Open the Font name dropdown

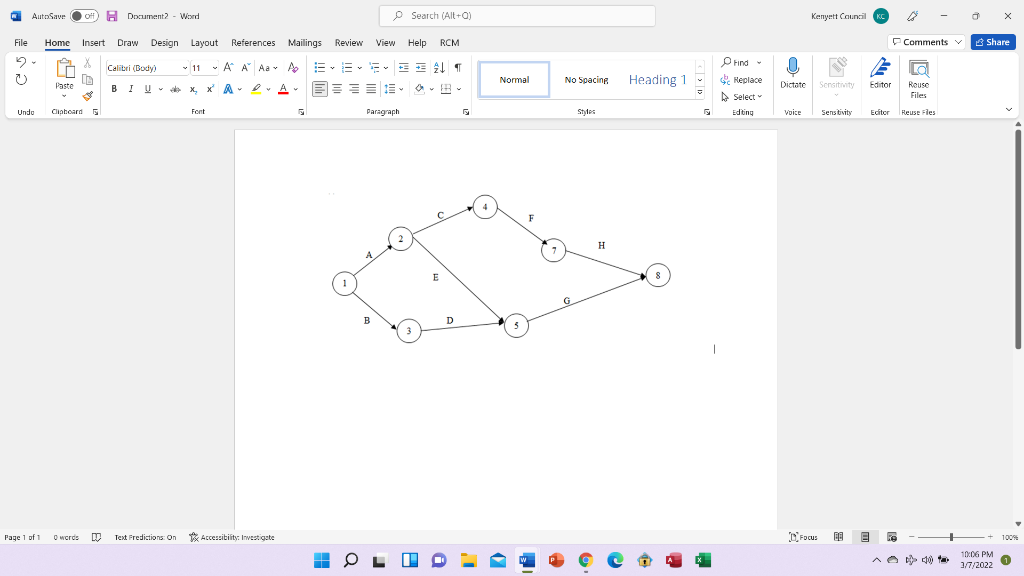click(x=185, y=68)
